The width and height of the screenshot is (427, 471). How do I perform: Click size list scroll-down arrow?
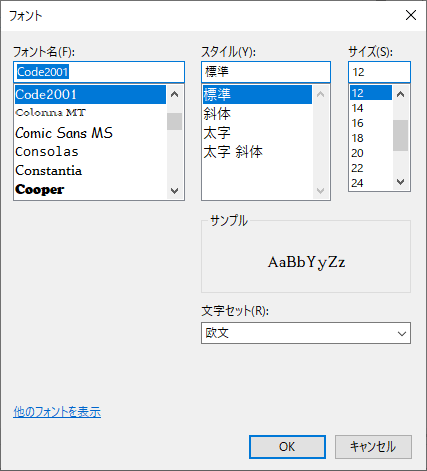401,182
